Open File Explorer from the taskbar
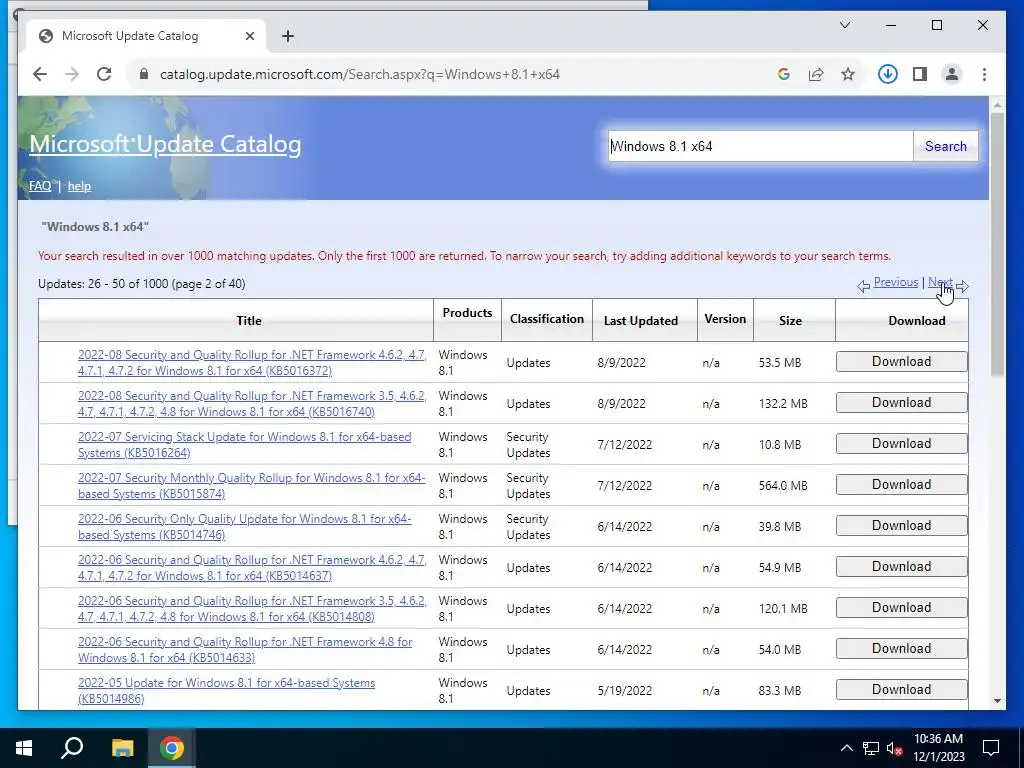Image resolution: width=1024 pixels, height=768 pixels. tap(122, 748)
